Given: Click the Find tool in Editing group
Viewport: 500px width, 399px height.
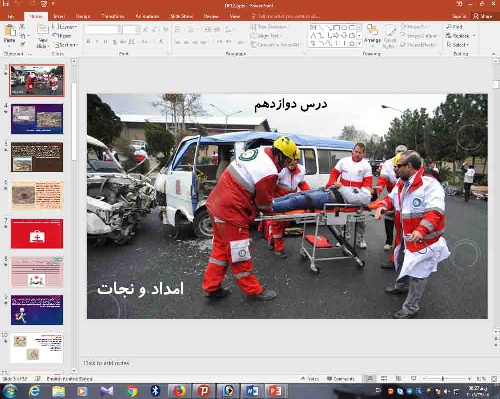Looking at the screenshot, I should (455, 27).
